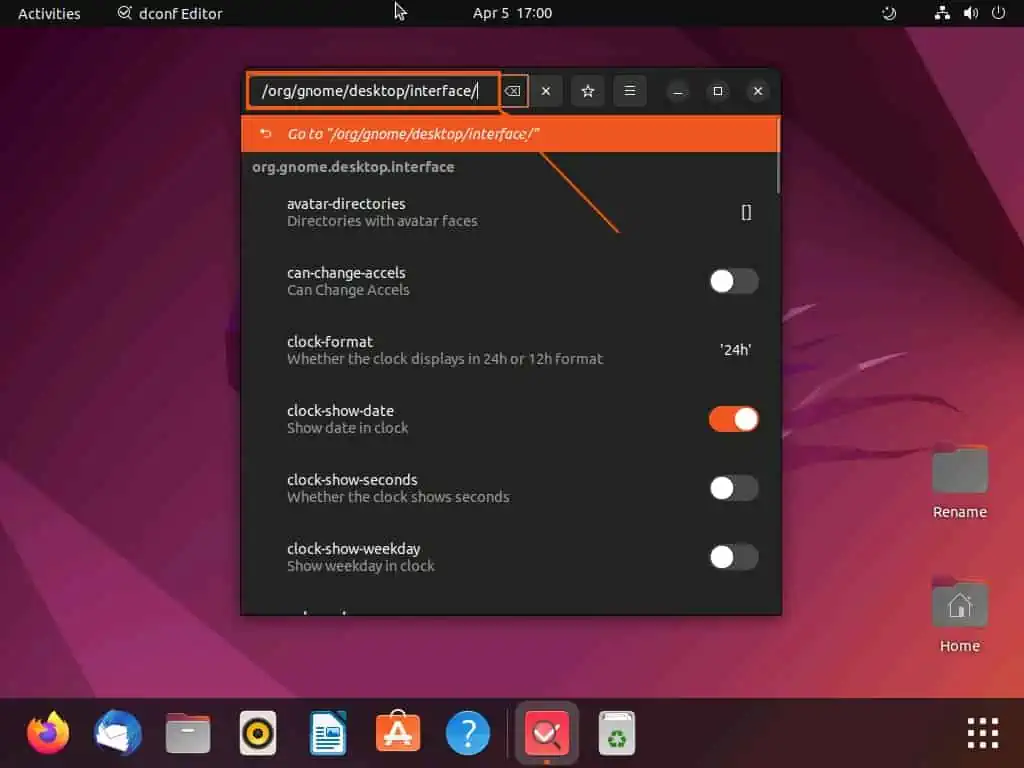Open the Apr 5 17:00 calendar menu
Screen dimensions: 1024x768
pyautogui.click(x=512, y=13)
